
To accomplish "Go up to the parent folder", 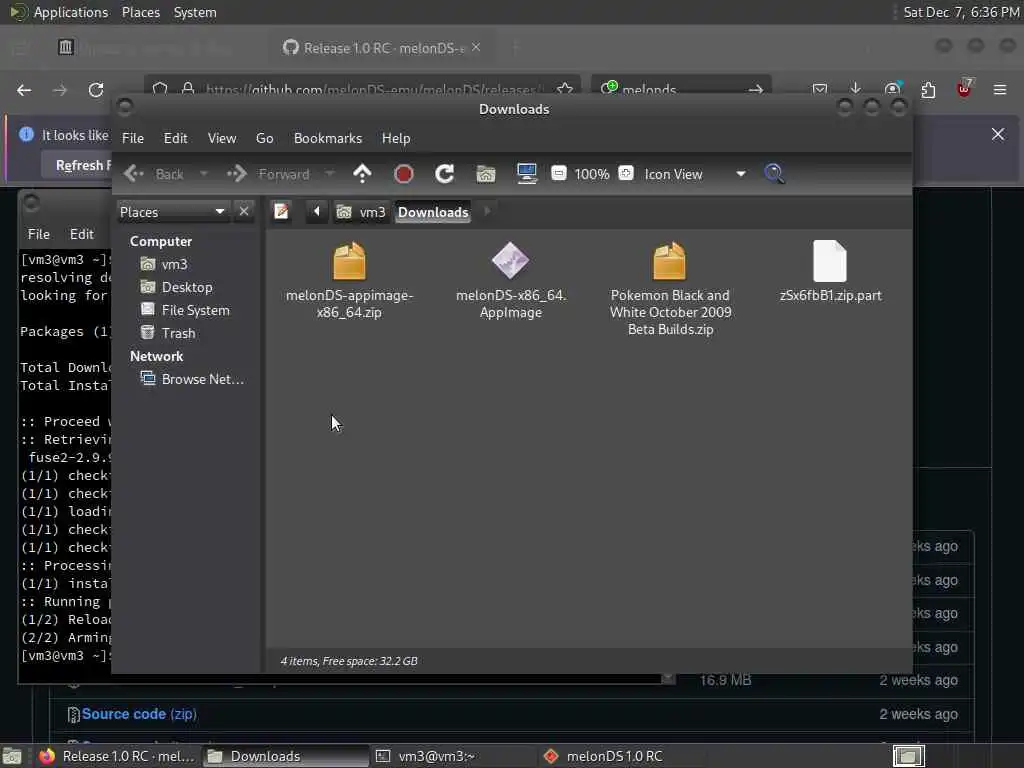I will 362,174.
